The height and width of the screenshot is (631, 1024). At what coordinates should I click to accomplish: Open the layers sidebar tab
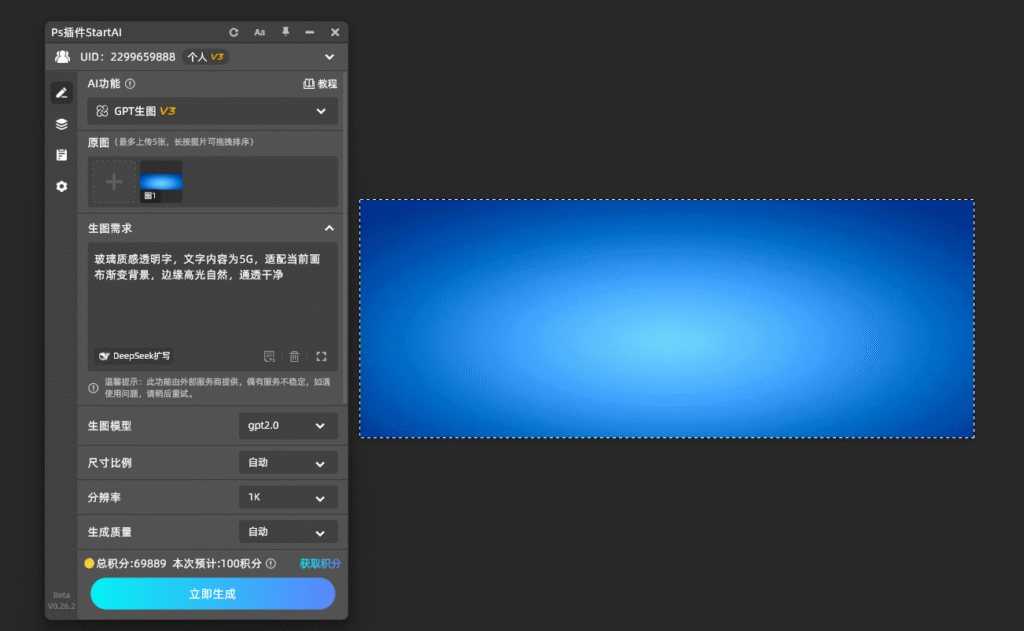click(61, 124)
